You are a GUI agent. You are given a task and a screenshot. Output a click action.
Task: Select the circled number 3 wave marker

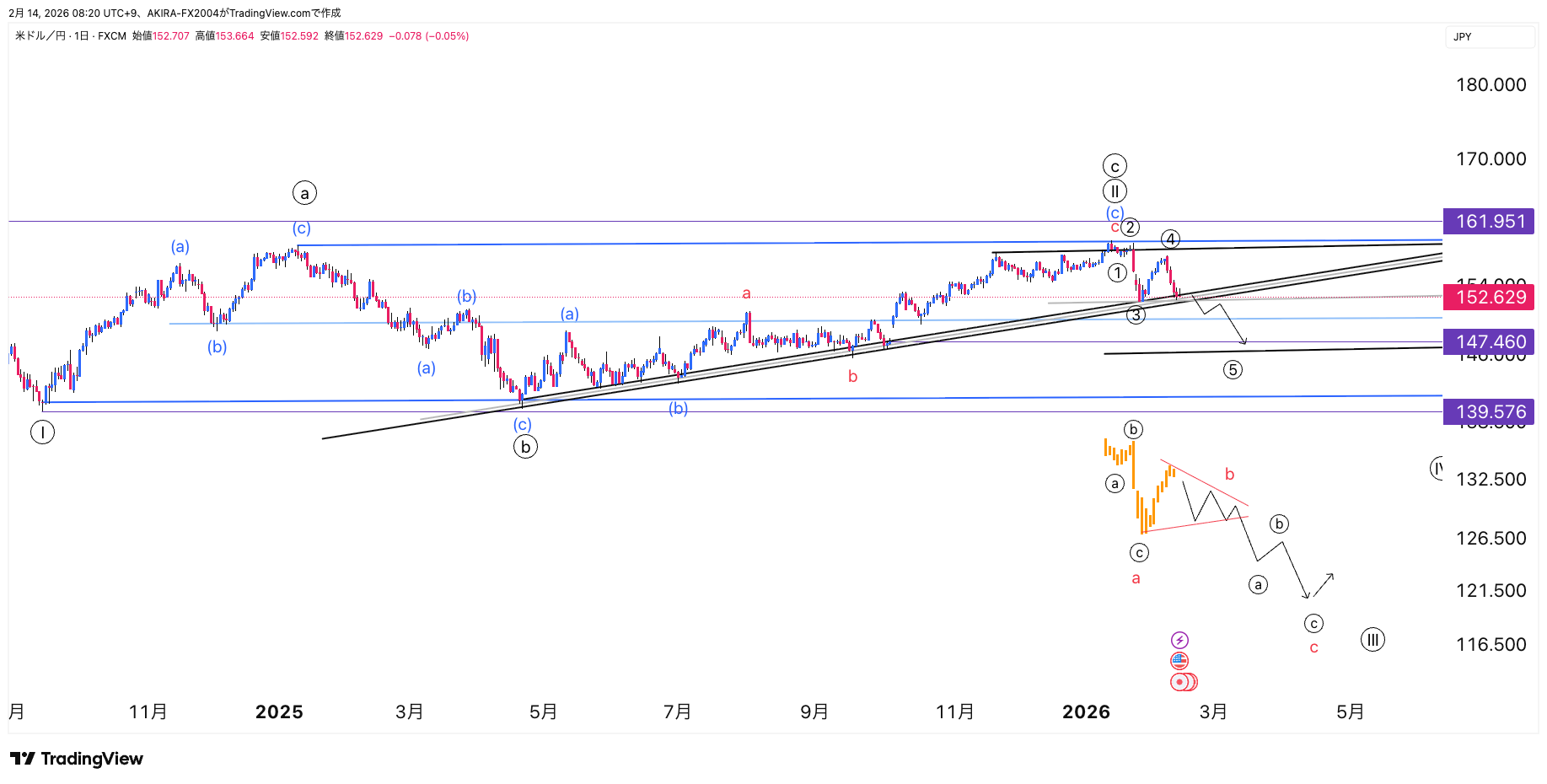click(x=1136, y=315)
